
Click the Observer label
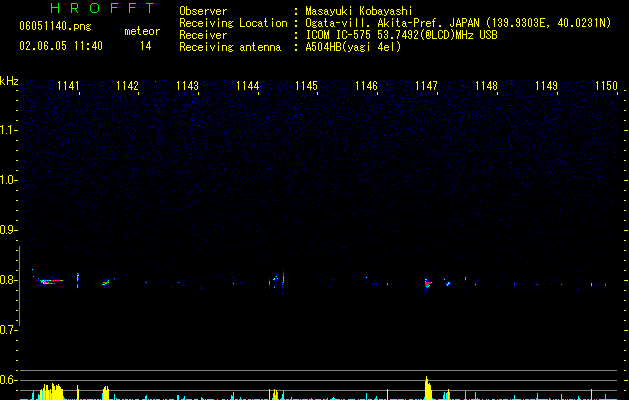(203, 11)
